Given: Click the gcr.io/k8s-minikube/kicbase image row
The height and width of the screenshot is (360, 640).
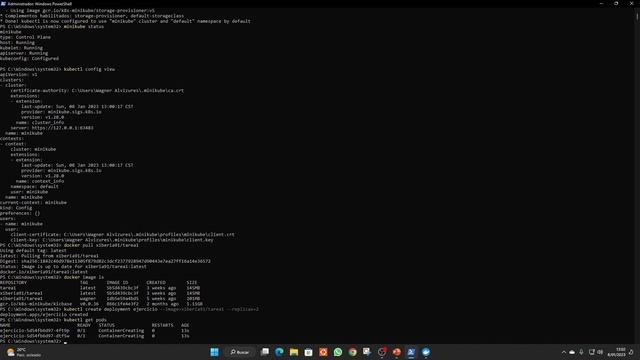Looking at the screenshot, I should (x=101, y=304).
